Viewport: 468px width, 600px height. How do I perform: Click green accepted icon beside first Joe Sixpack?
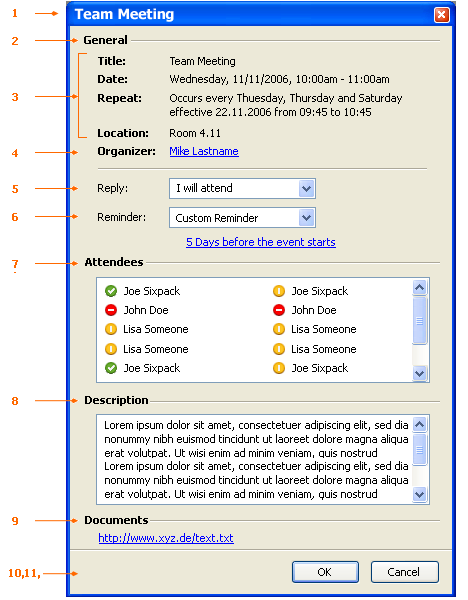111,291
